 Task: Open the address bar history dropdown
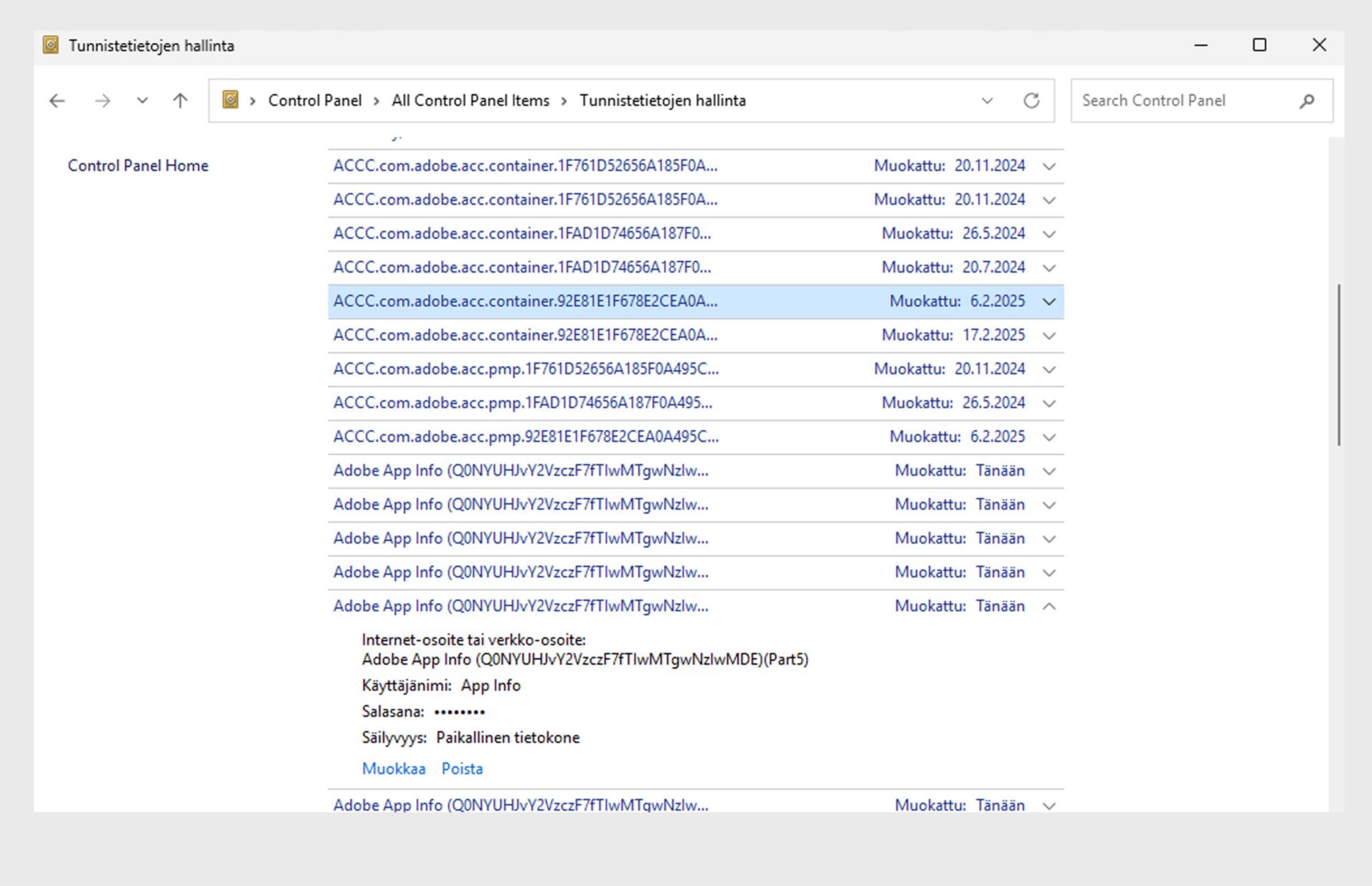coord(987,101)
